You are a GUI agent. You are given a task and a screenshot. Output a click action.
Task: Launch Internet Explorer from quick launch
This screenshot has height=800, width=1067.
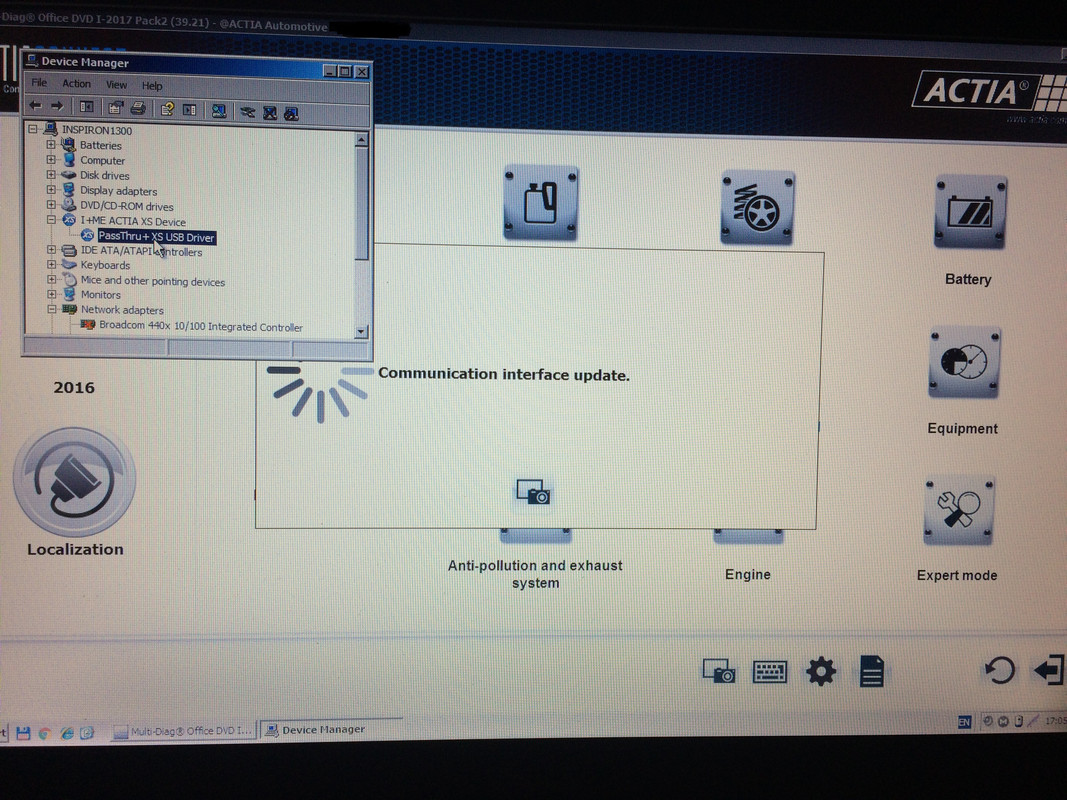point(67,733)
